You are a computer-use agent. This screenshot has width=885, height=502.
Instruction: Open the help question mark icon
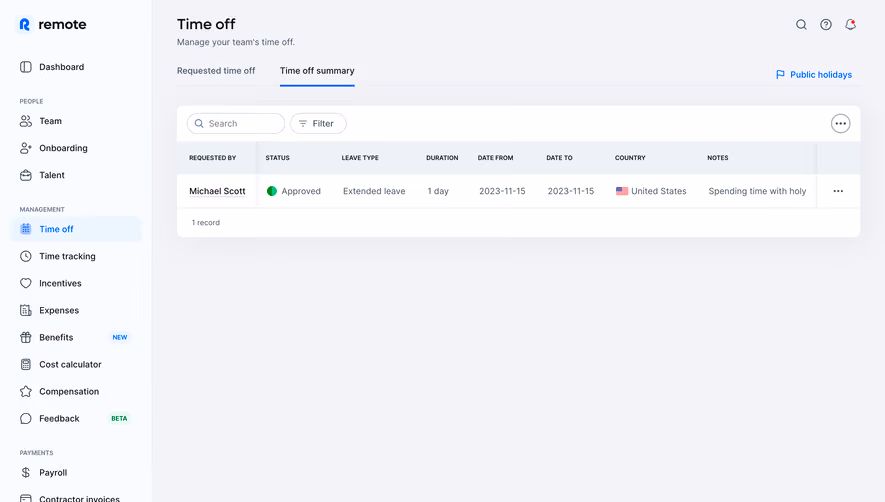pos(826,24)
